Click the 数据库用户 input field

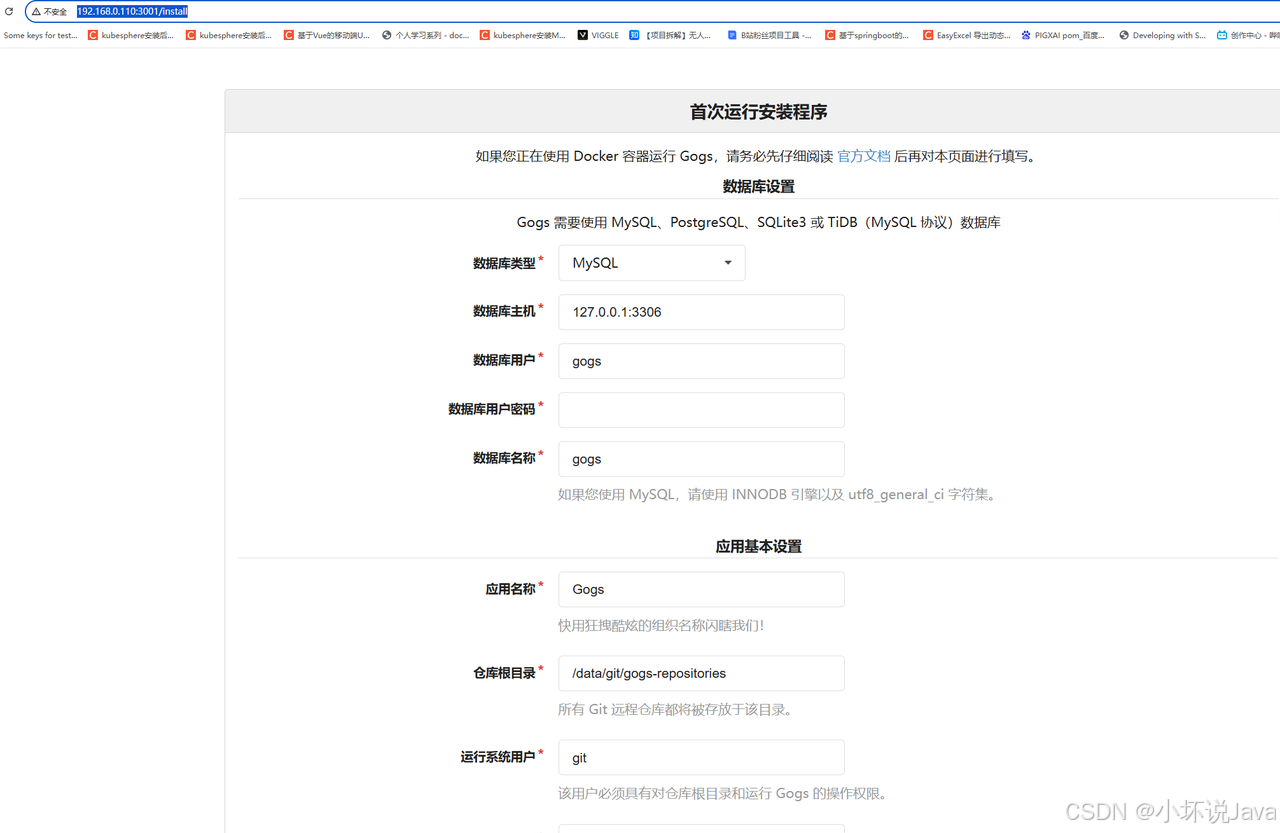coord(701,361)
